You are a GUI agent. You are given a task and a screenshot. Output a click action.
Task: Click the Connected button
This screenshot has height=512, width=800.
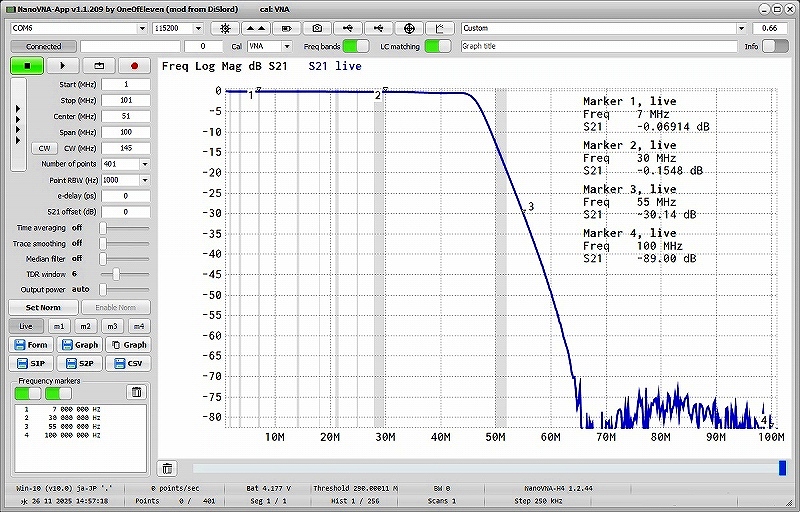[x=43, y=46]
